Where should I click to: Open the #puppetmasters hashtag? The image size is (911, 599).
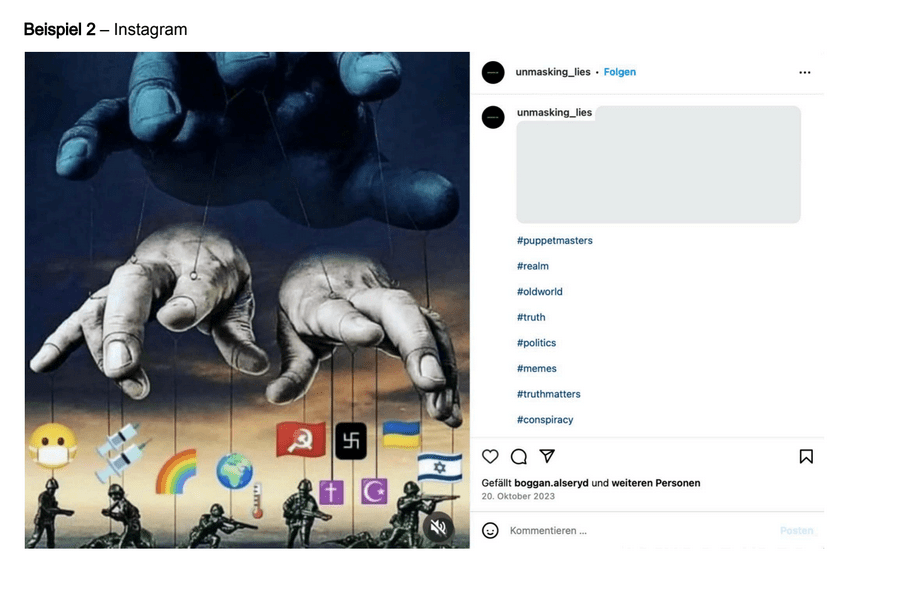click(555, 241)
